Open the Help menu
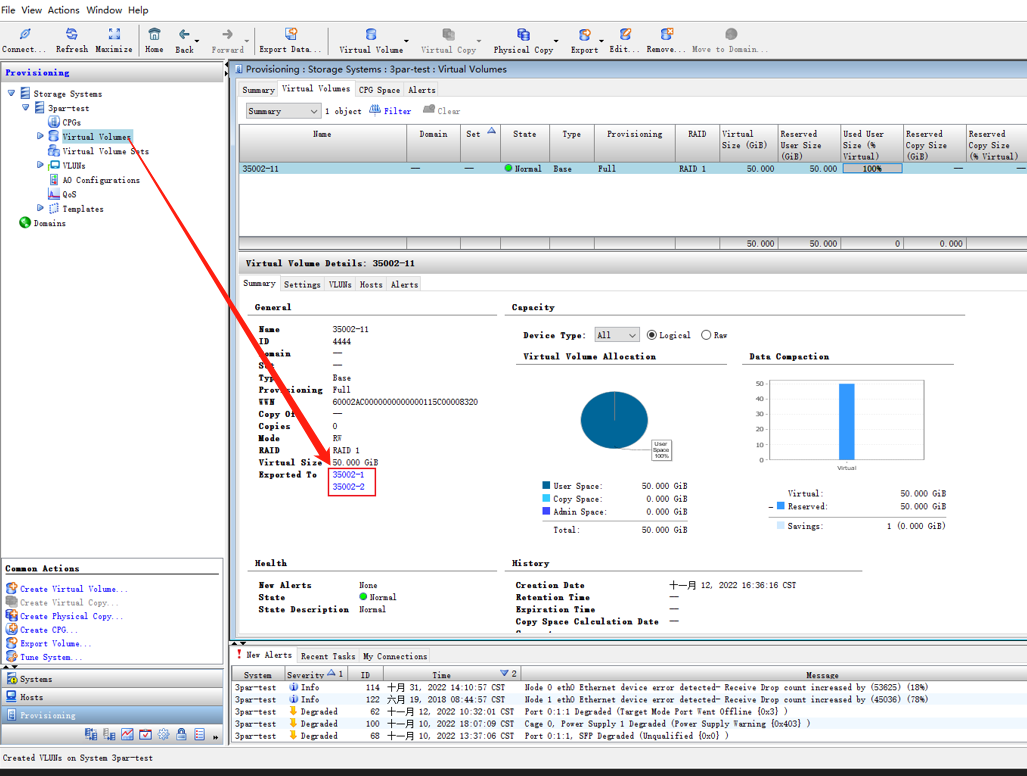Screen dimensions: 1027x776 click(x=138, y=10)
